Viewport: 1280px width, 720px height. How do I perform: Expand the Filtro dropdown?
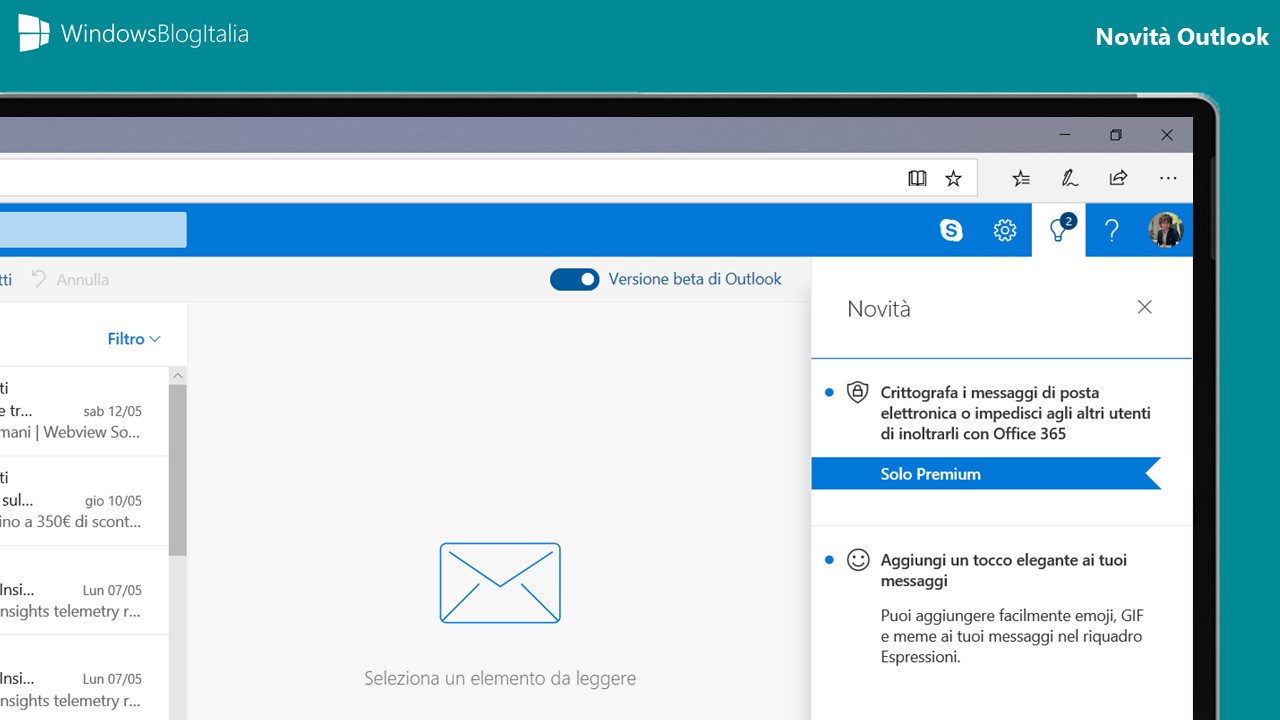(134, 339)
